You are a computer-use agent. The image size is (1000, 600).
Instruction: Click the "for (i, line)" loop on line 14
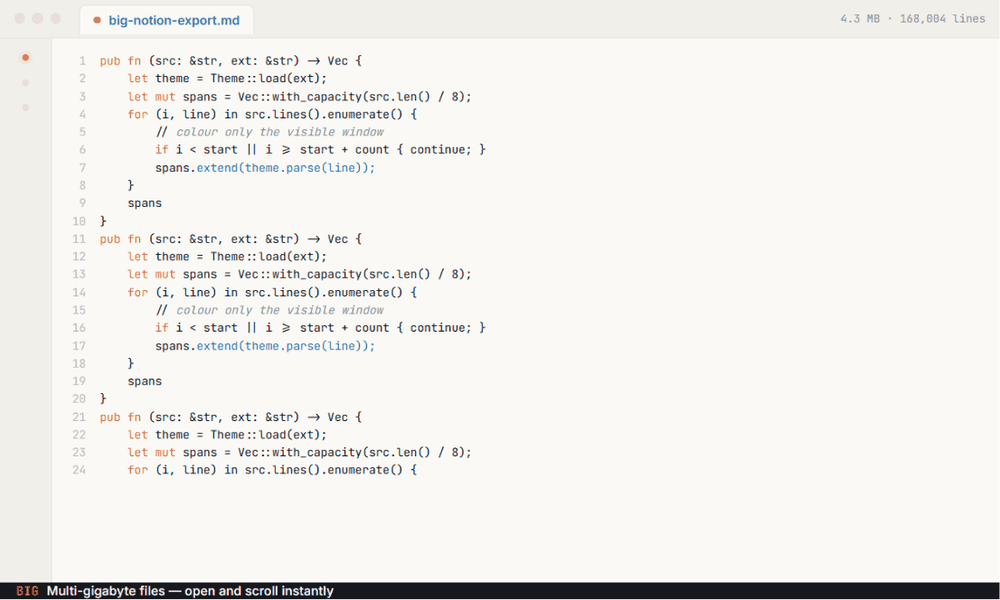point(272,292)
